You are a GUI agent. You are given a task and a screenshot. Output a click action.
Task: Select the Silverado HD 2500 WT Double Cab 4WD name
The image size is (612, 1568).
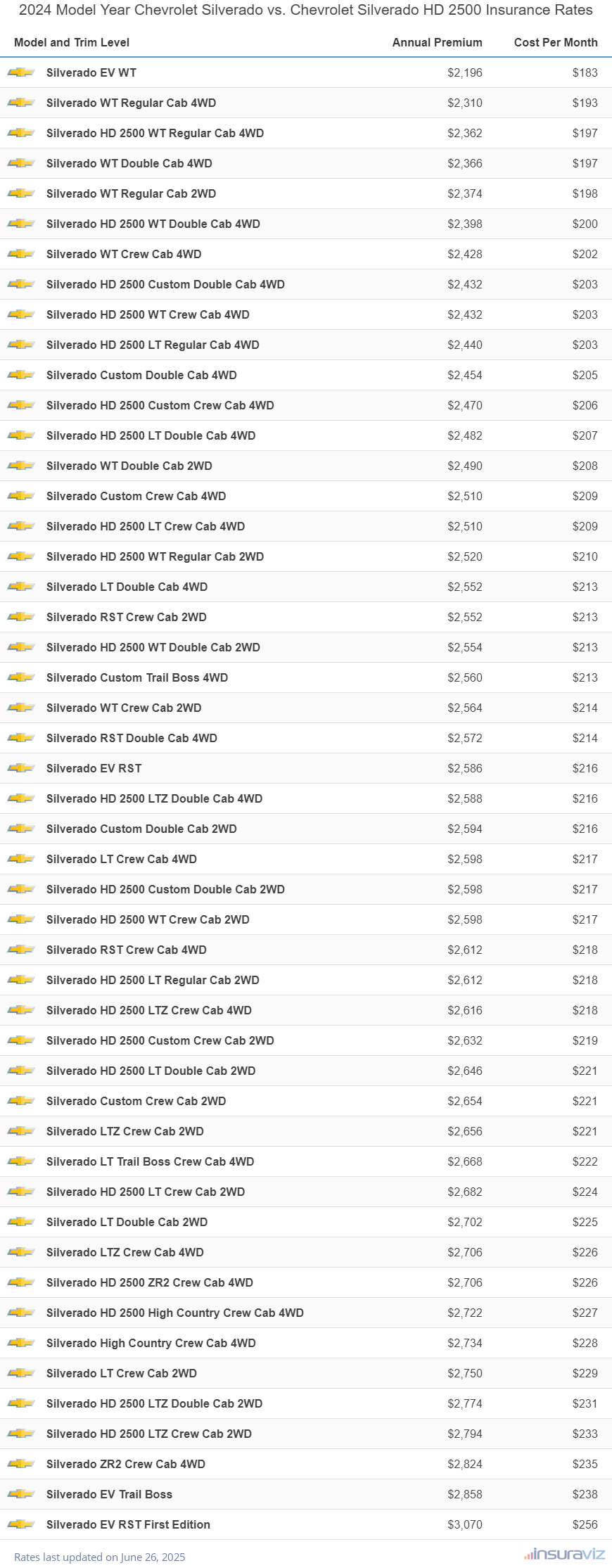click(x=153, y=224)
